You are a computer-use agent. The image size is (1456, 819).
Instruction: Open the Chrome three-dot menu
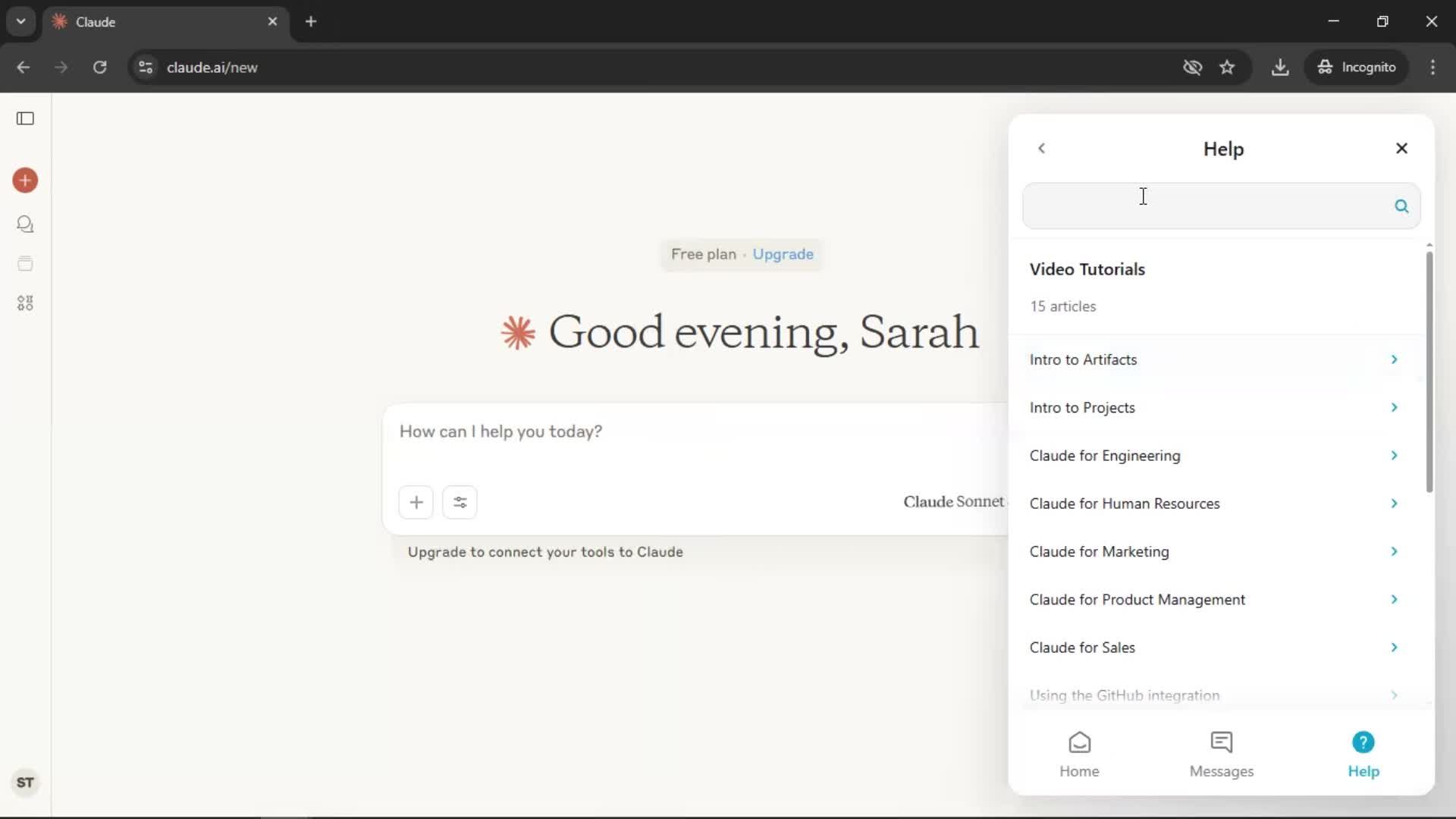[x=1432, y=67]
